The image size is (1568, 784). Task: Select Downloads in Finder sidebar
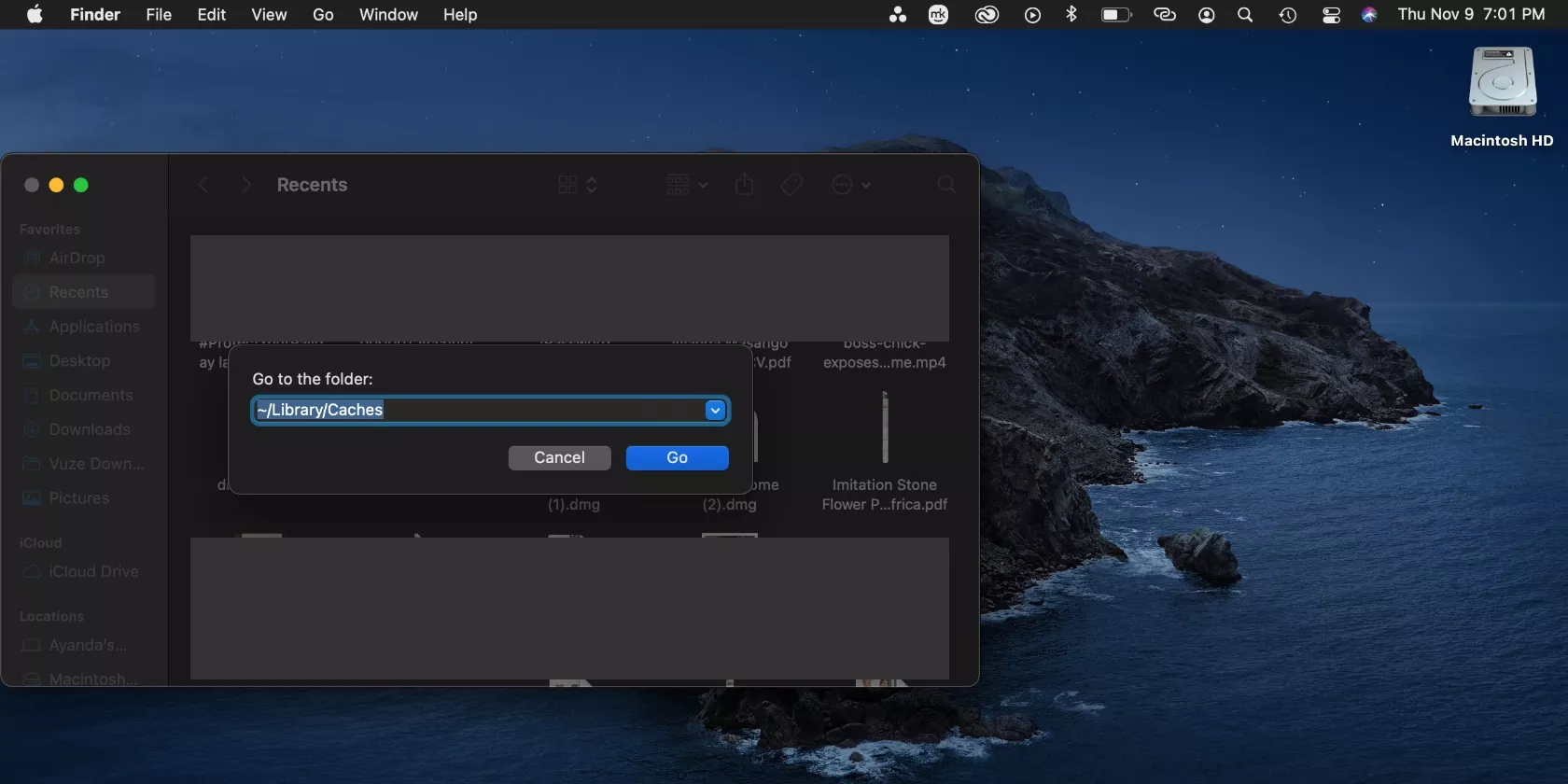tap(84, 429)
